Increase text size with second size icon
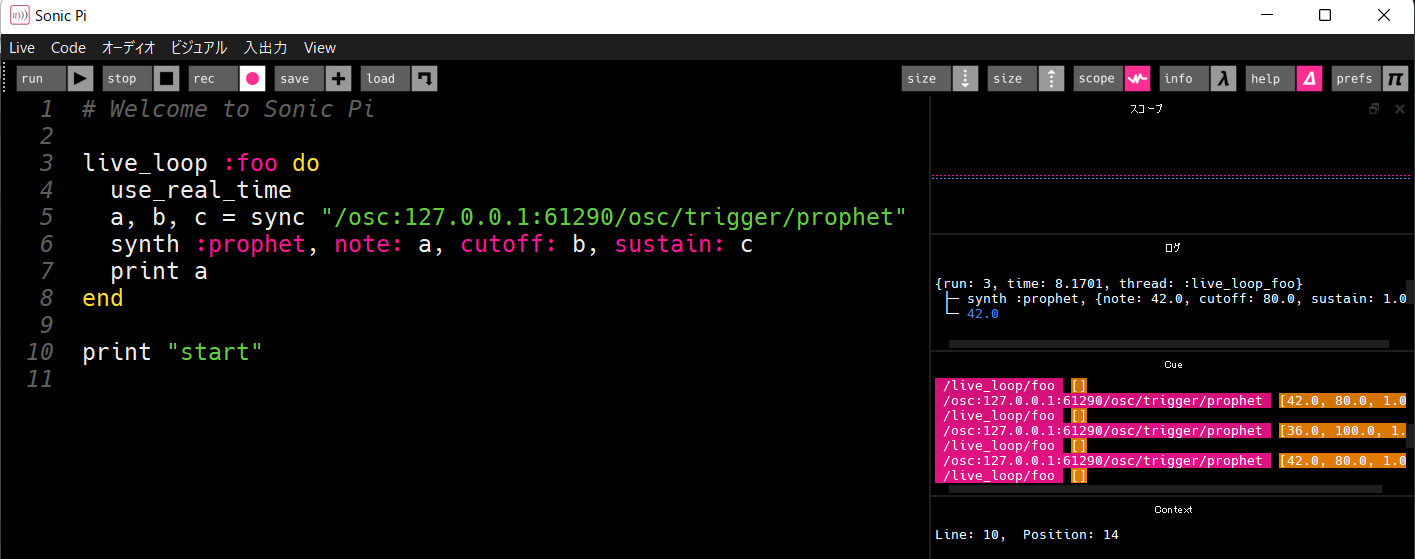The height and width of the screenshot is (559, 1415). pyautogui.click(x=1051, y=78)
